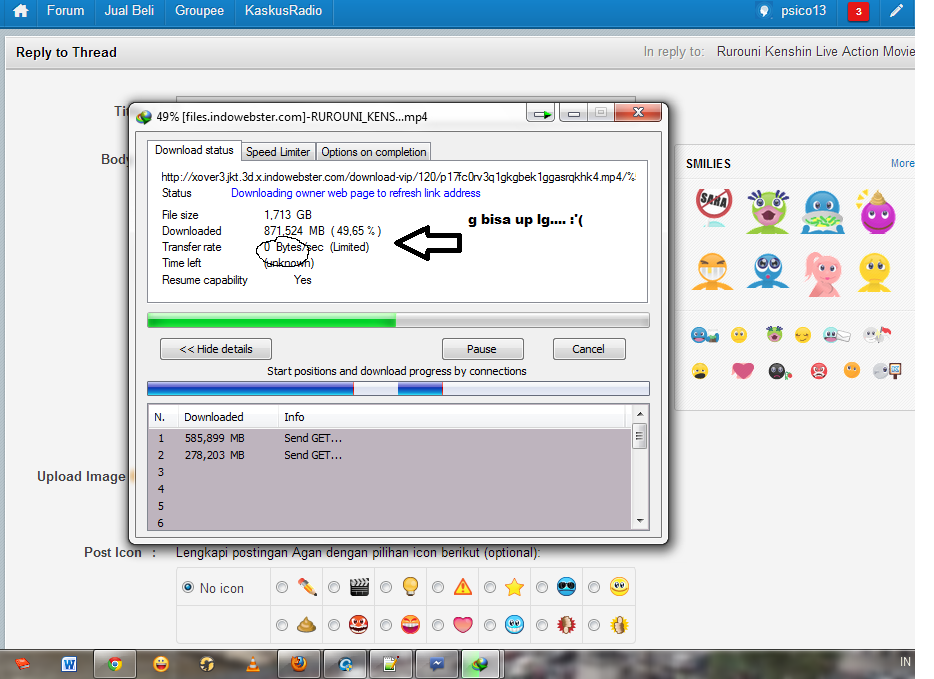The height and width of the screenshot is (679, 934).
Task: Click the Info column header
Action: point(452,417)
